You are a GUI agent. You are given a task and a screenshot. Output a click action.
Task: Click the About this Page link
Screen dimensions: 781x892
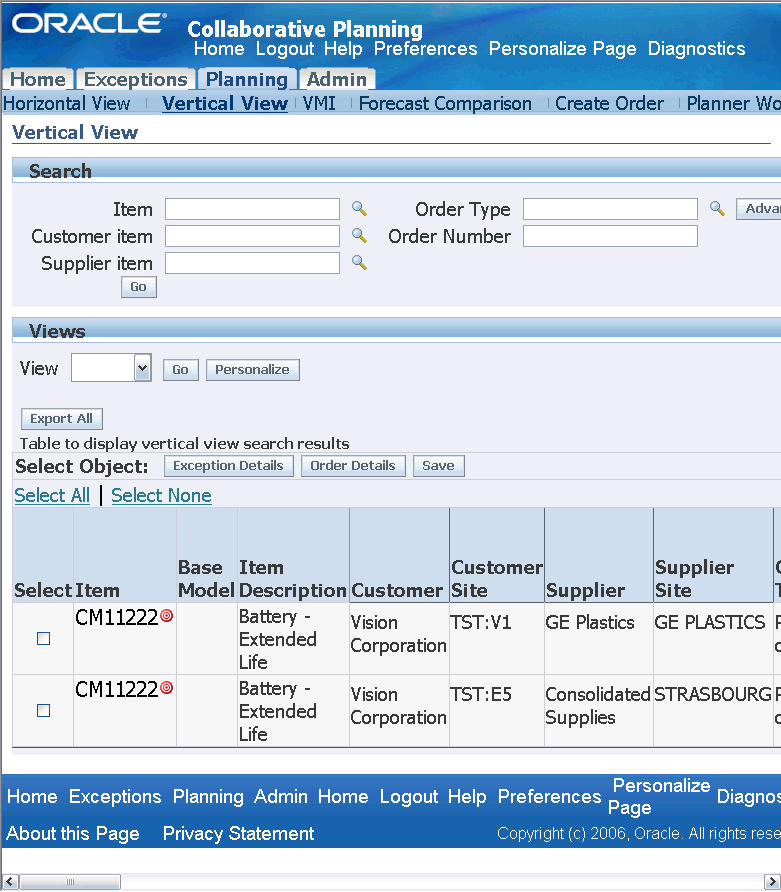(x=73, y=833)
